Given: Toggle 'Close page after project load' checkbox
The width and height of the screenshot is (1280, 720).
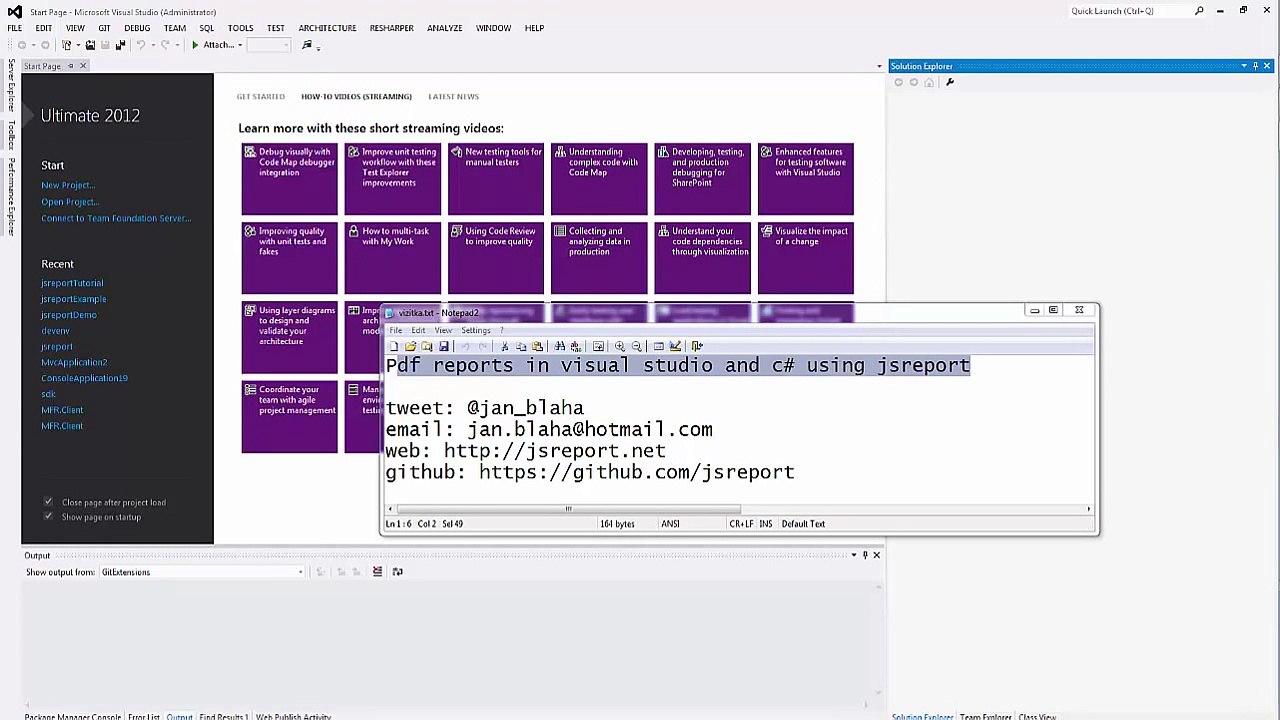Looking at the screenshot, I should click(x=48, y=502).
